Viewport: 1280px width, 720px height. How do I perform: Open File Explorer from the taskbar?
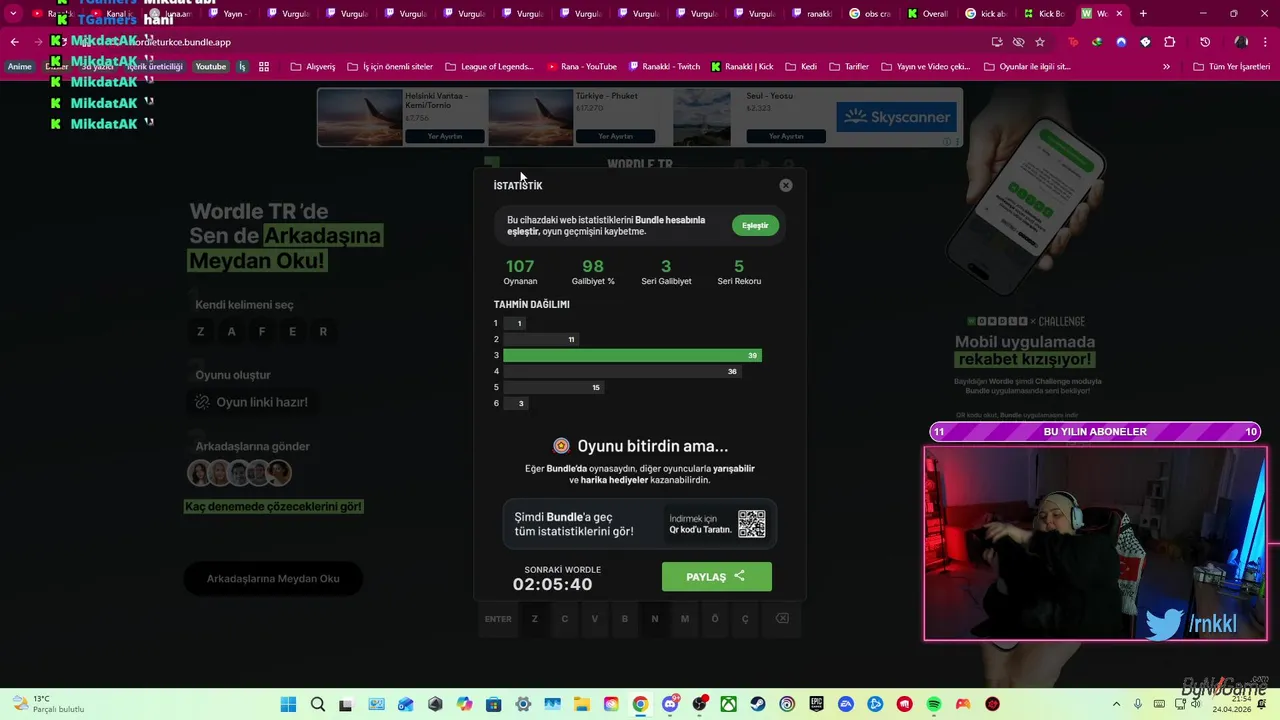coord(581,705)
